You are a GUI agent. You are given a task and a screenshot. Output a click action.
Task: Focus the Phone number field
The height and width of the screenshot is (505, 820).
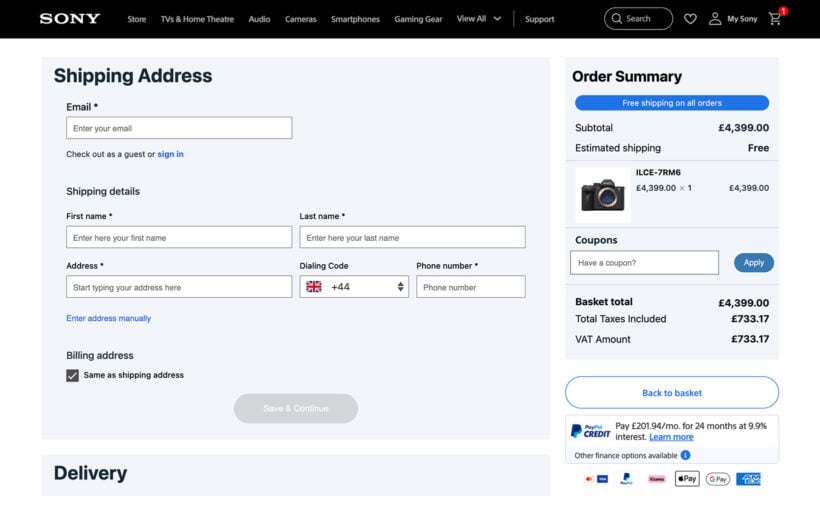point(471,287)
